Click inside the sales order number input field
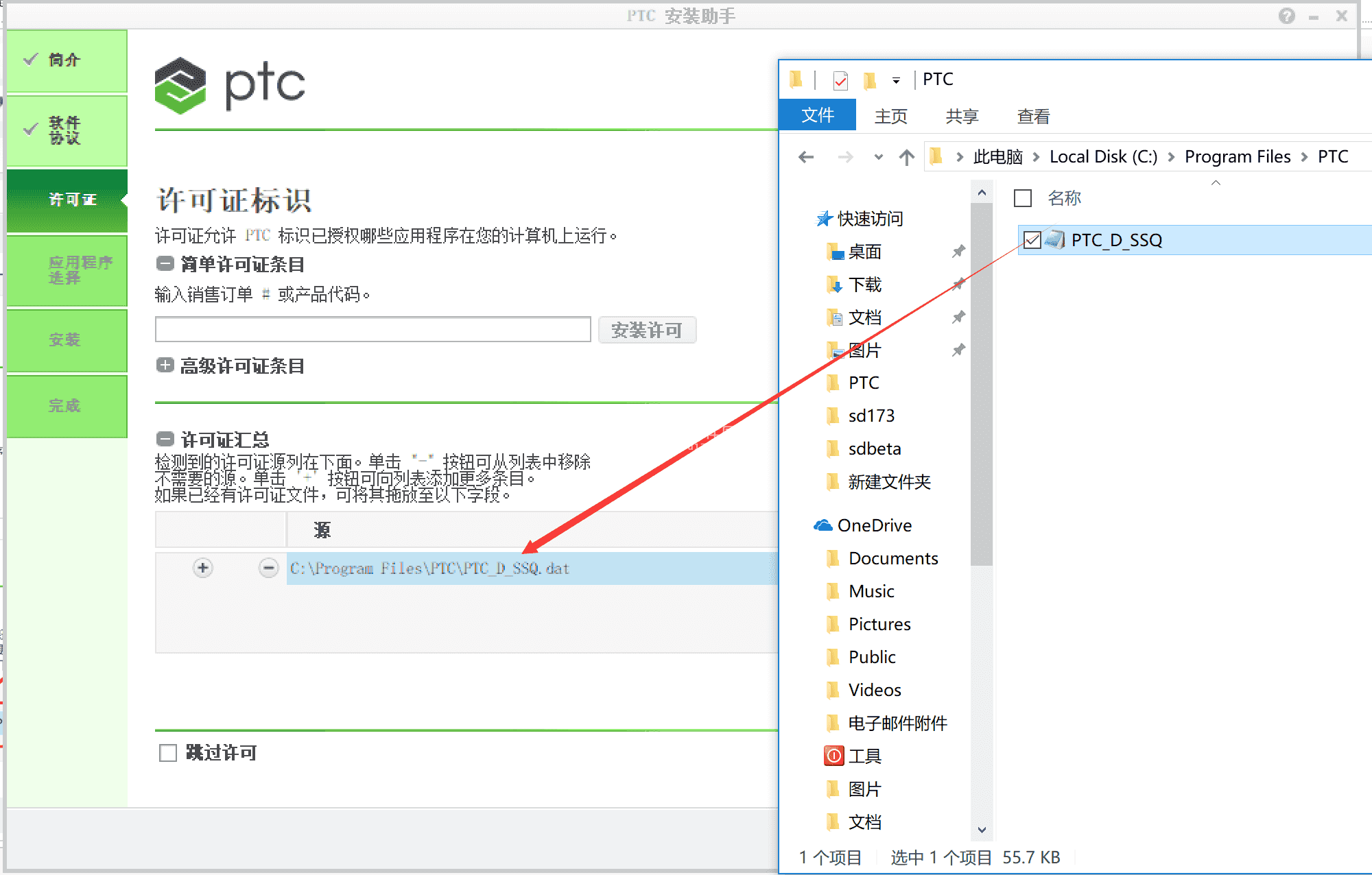This screenshot has height=875, width=1372. click(372, 329)
